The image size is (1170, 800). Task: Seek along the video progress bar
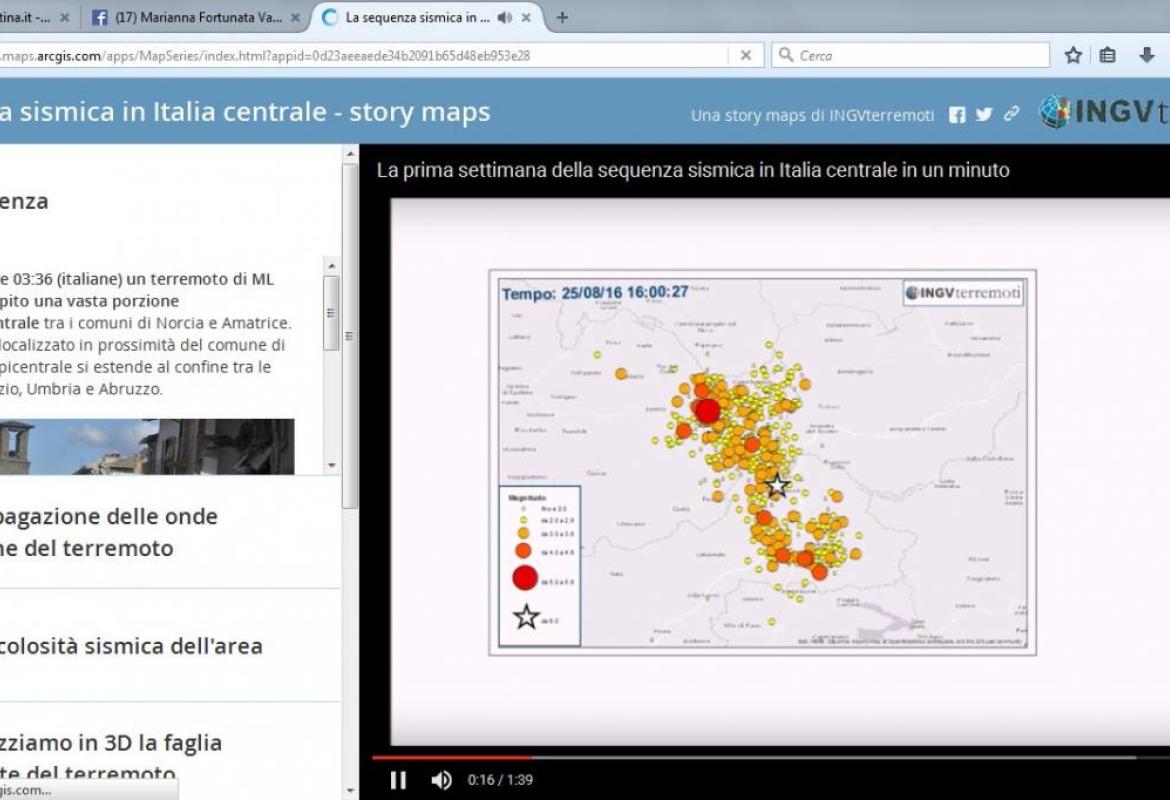pyautogui.click(x=771, y=757)
